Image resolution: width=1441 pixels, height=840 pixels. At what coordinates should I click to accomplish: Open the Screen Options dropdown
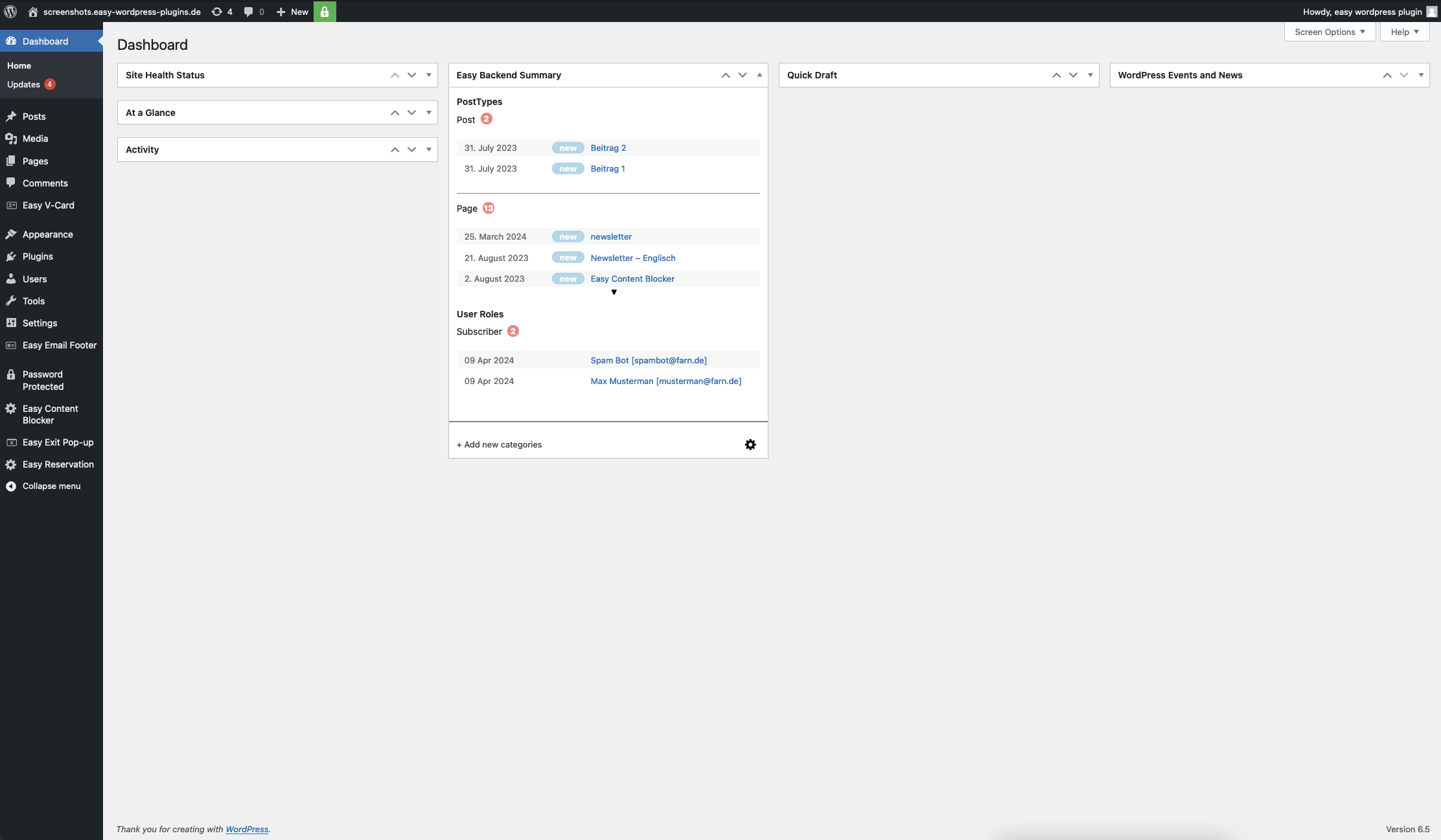coord(1330,32)
